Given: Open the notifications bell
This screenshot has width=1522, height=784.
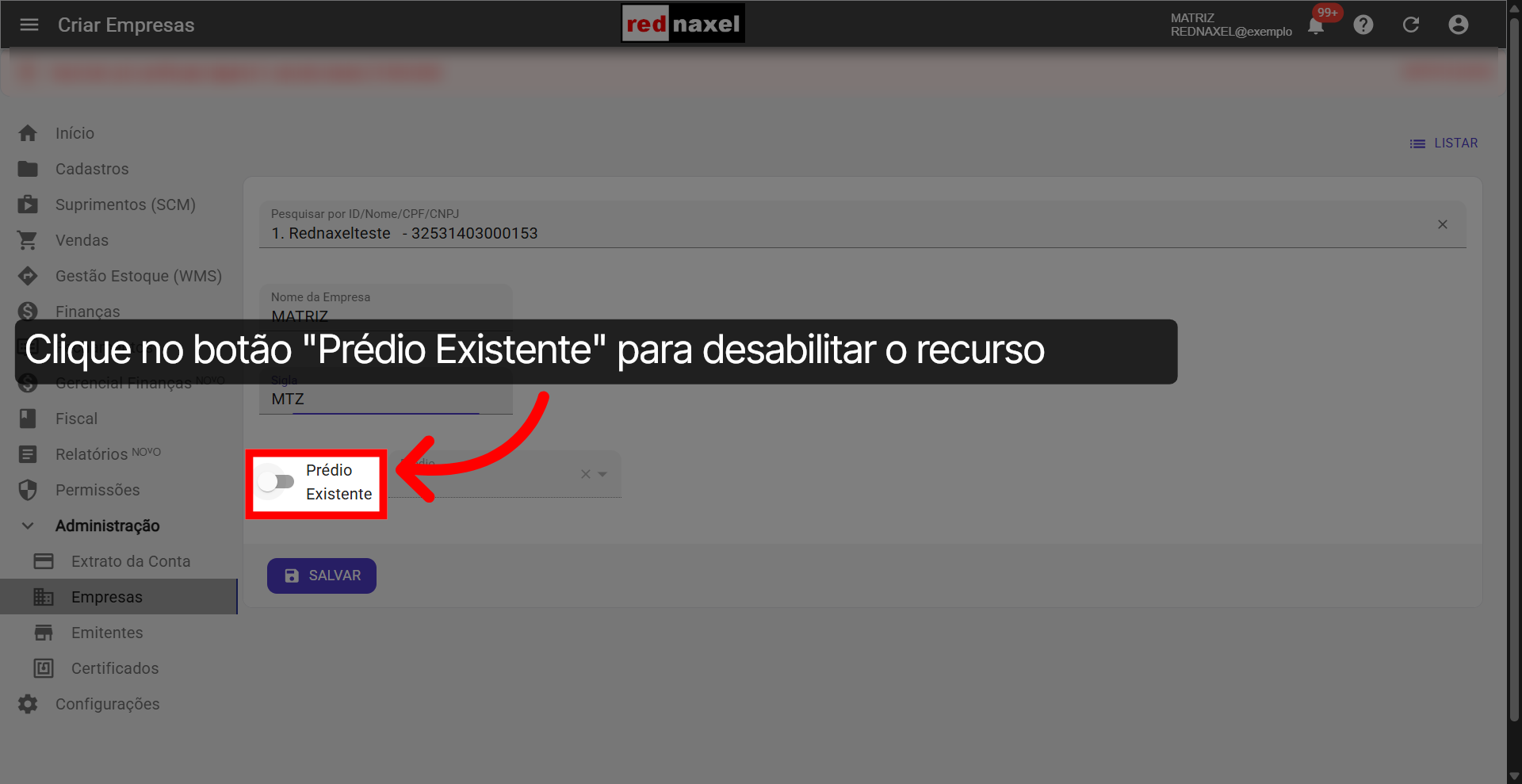Looking at the screenshot, I should [x=1316, y=25].
